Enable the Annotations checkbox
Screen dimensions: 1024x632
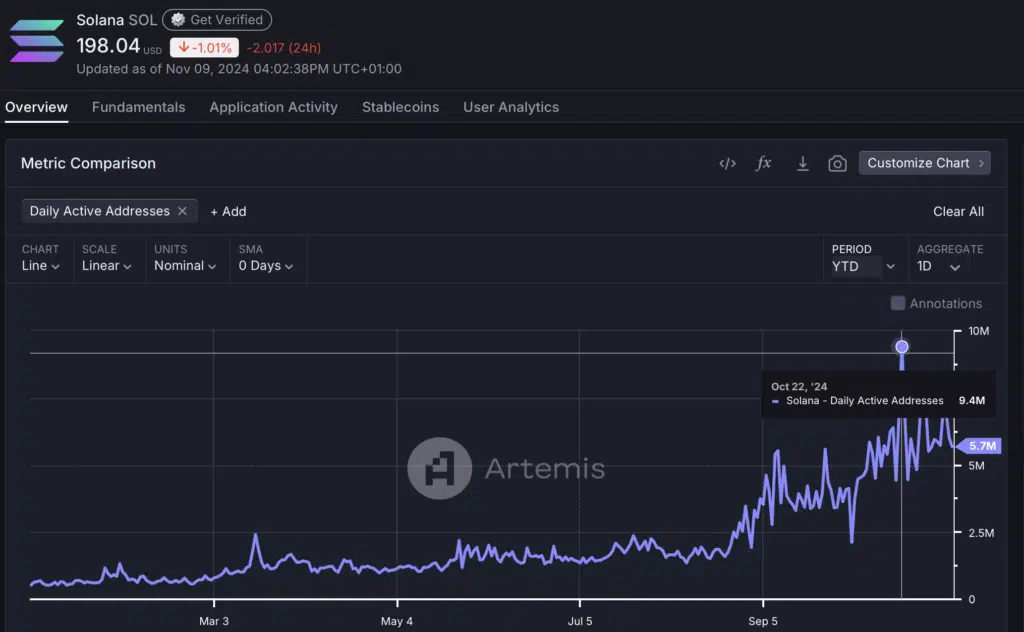click(x=898, y=303)
